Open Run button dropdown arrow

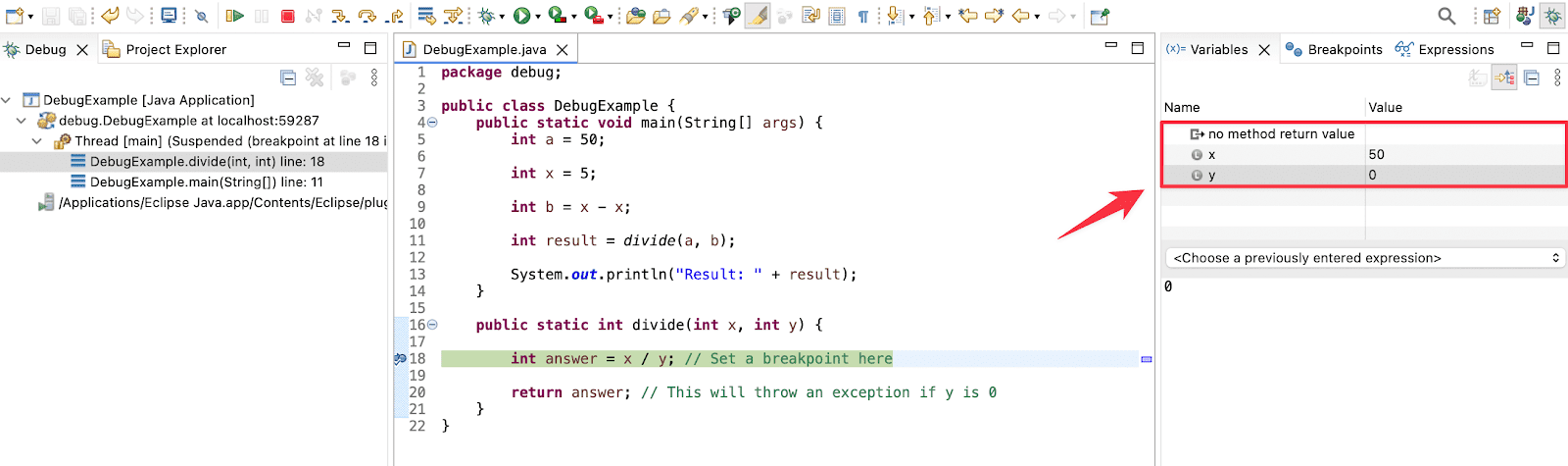(538, 17)
